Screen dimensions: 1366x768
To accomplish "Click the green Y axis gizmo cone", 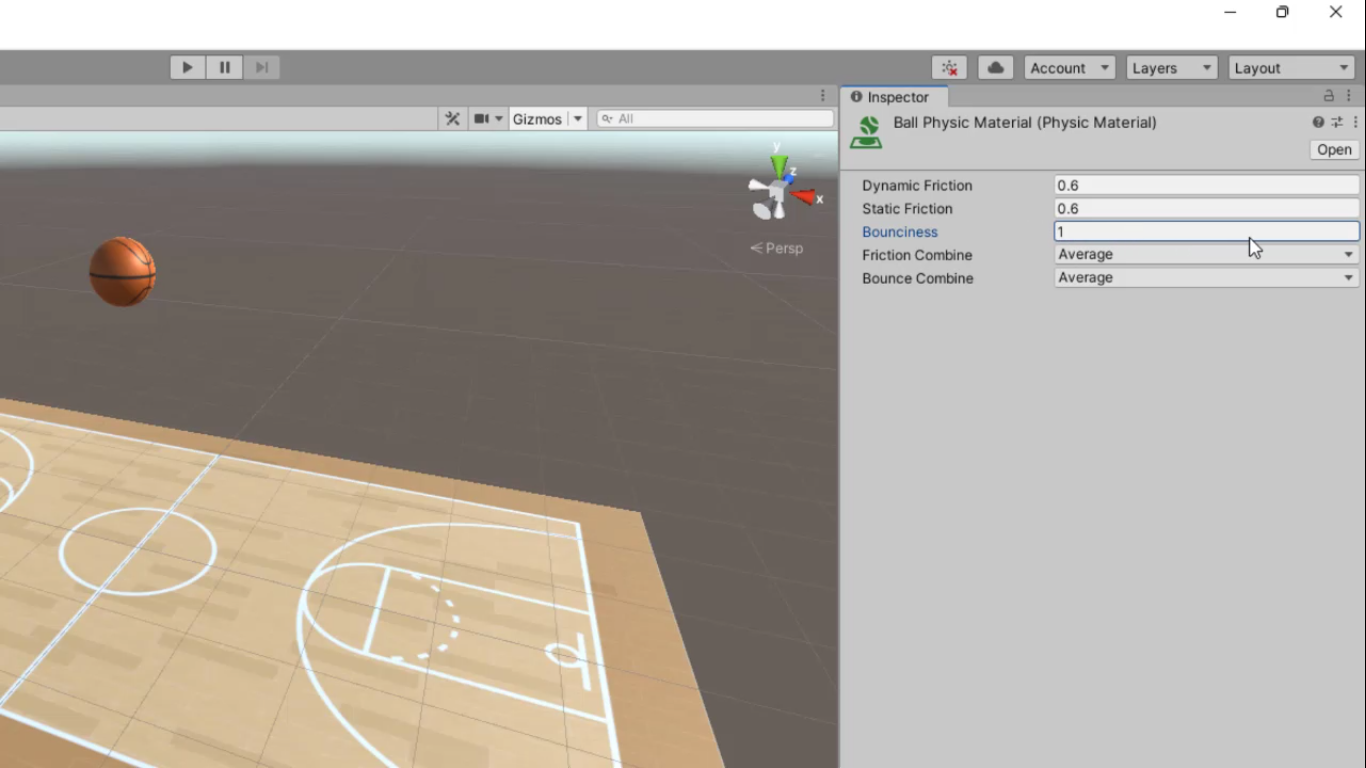I will tap(778, 166).
